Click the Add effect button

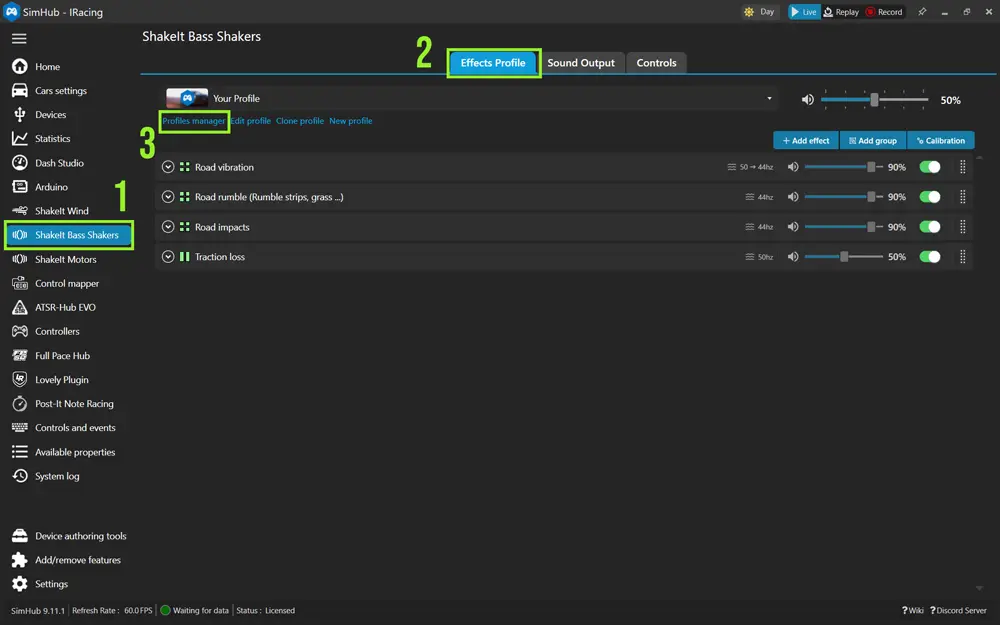coord(806,141)
